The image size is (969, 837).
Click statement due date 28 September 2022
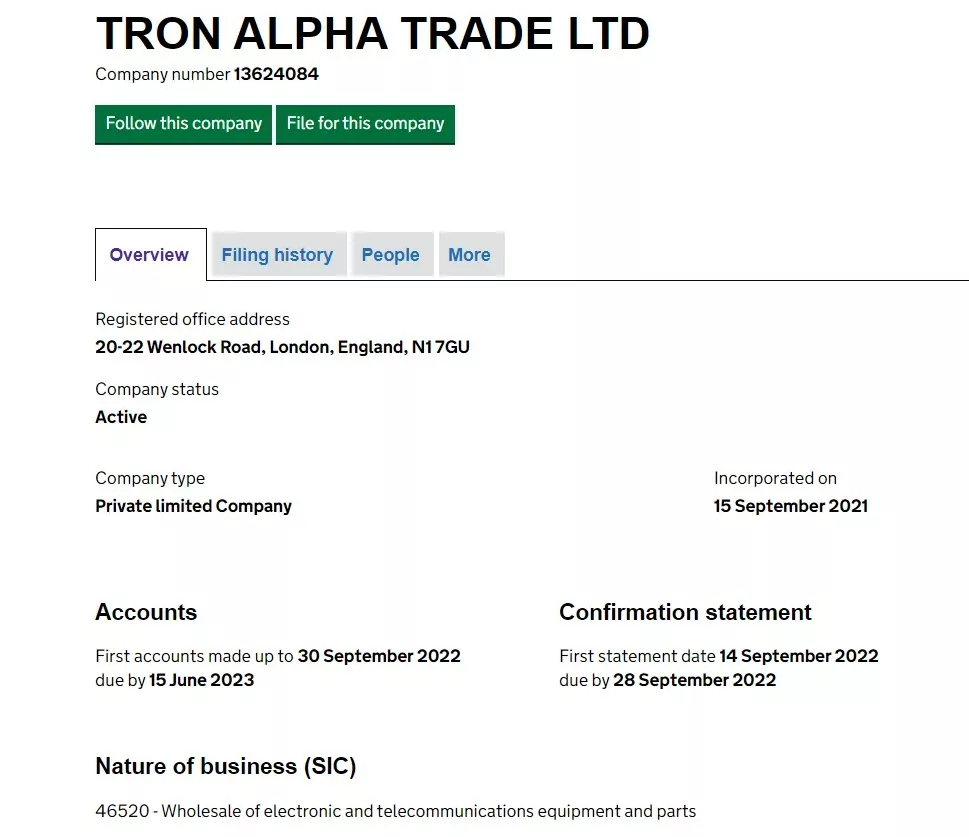tap(695, 680)
